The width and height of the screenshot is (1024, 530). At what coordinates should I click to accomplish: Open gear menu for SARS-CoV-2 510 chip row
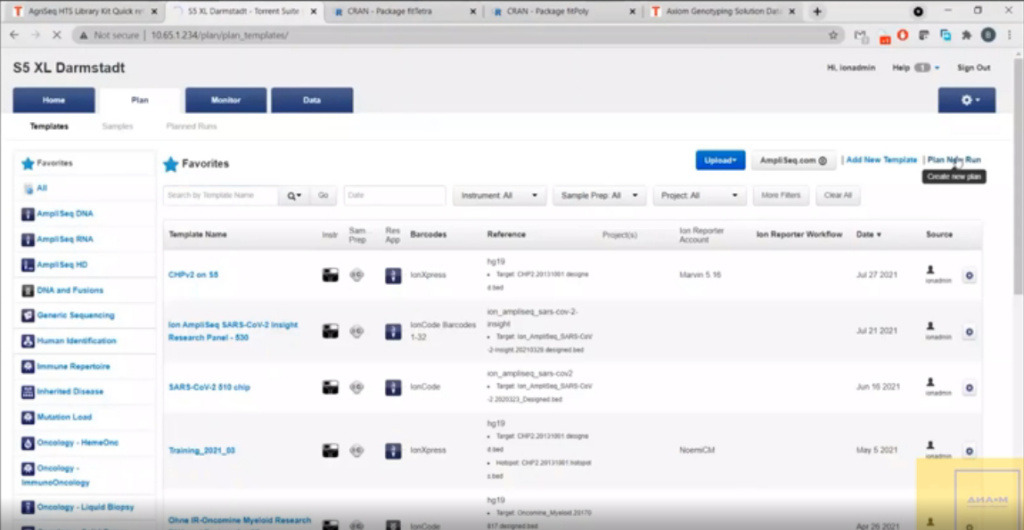tap(969, 387)
